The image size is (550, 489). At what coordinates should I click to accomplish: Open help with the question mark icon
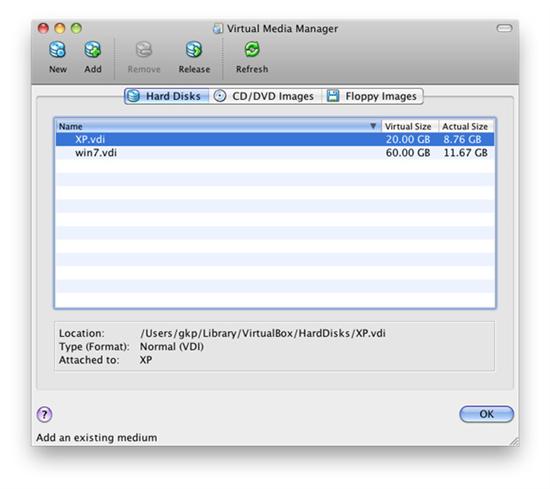pos(45,414)
